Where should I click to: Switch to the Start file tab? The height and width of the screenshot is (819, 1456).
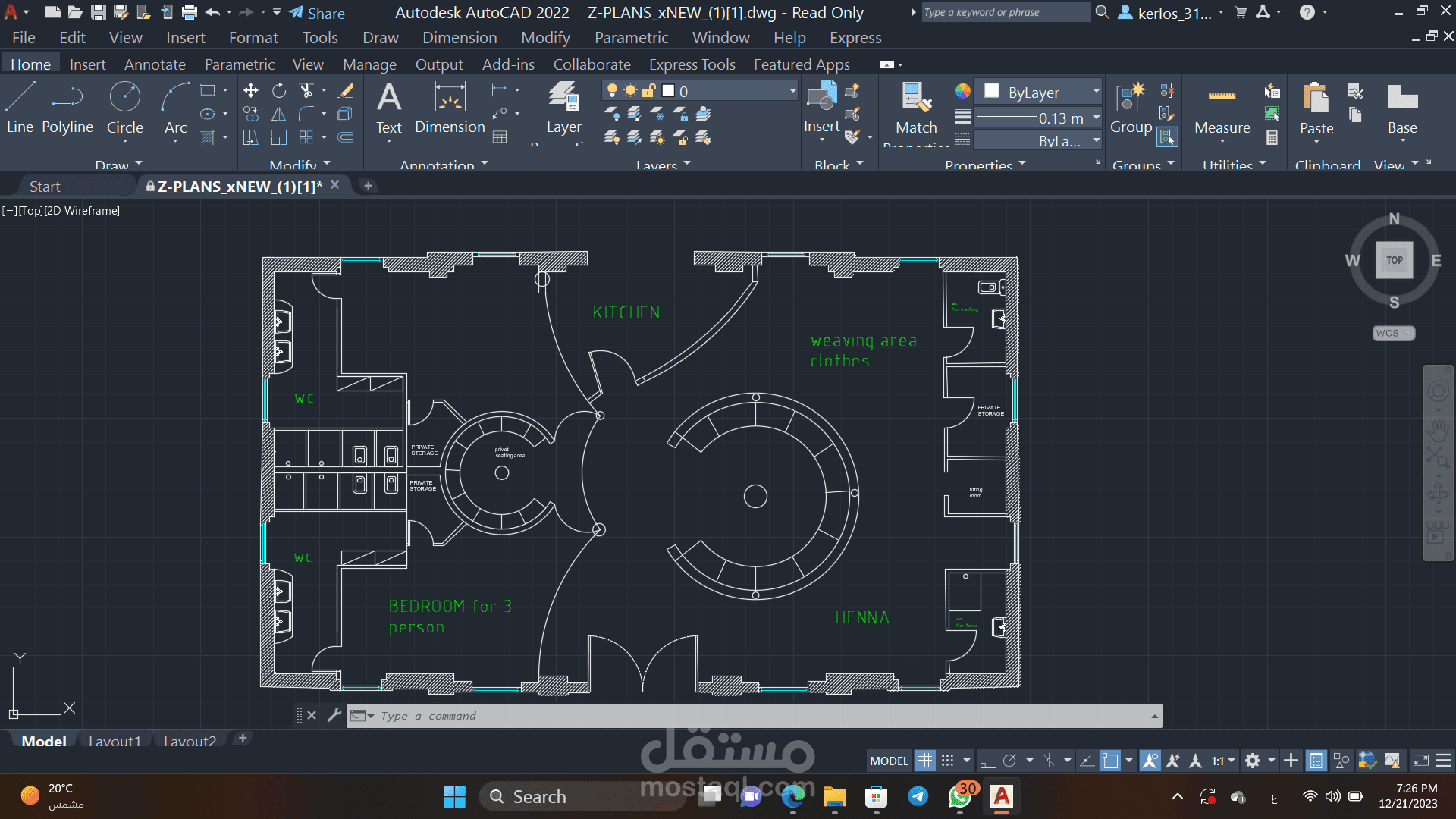coord(45,187)
